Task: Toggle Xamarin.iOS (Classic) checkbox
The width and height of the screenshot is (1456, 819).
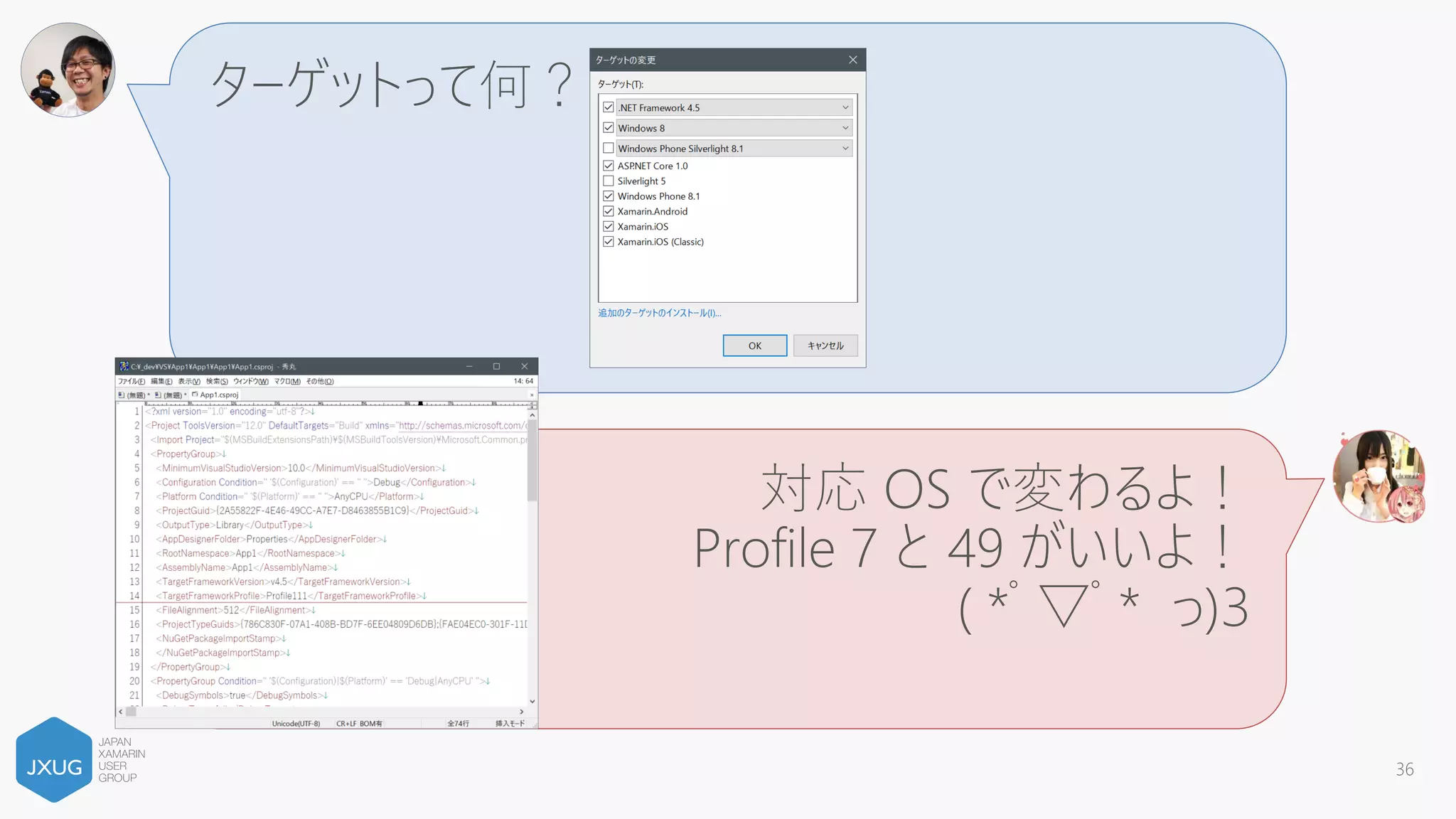Action: point(608,242)
